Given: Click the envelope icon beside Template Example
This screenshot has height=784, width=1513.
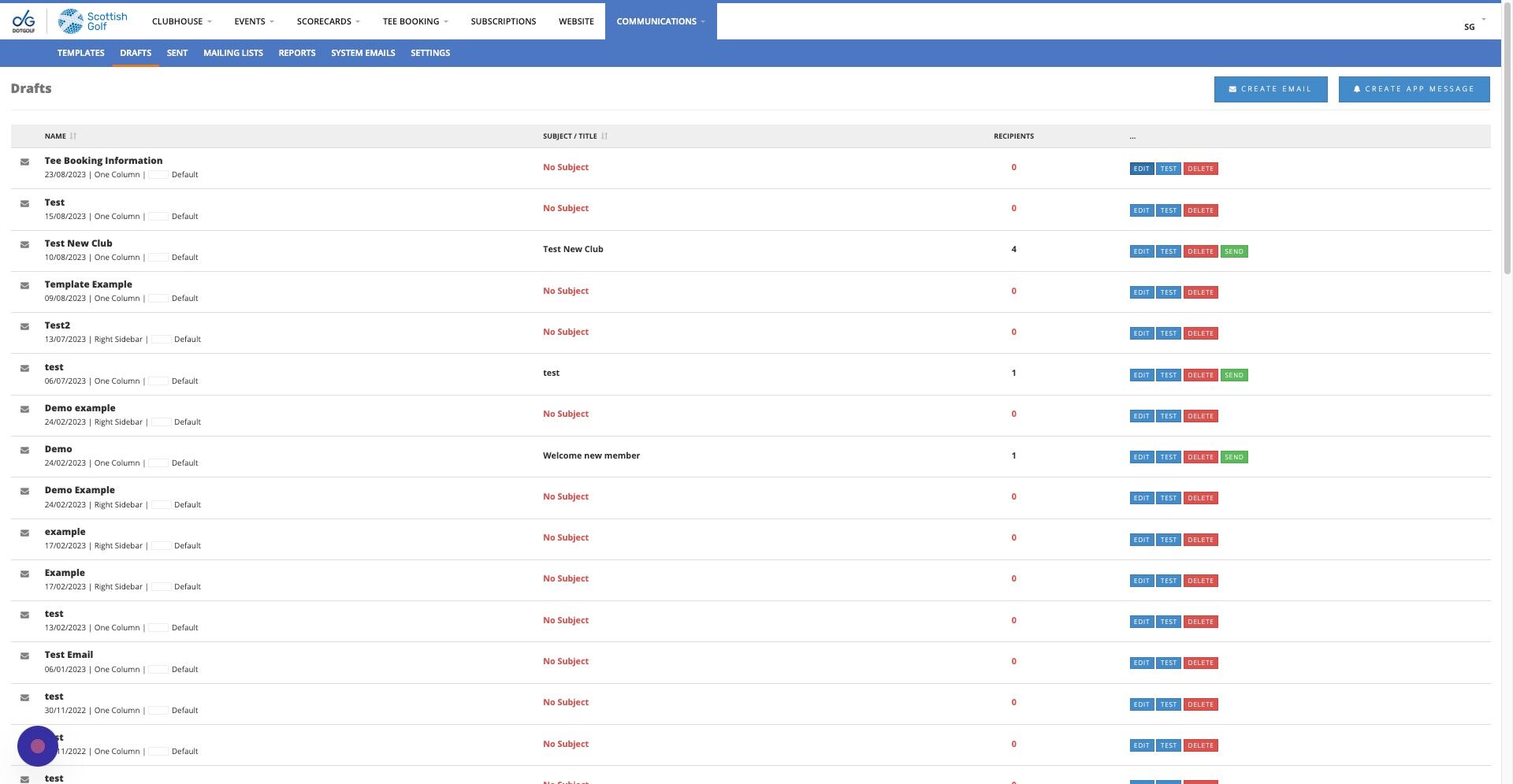Looking at the screenshot, I should pyautogui.click(x=25, y=286).
